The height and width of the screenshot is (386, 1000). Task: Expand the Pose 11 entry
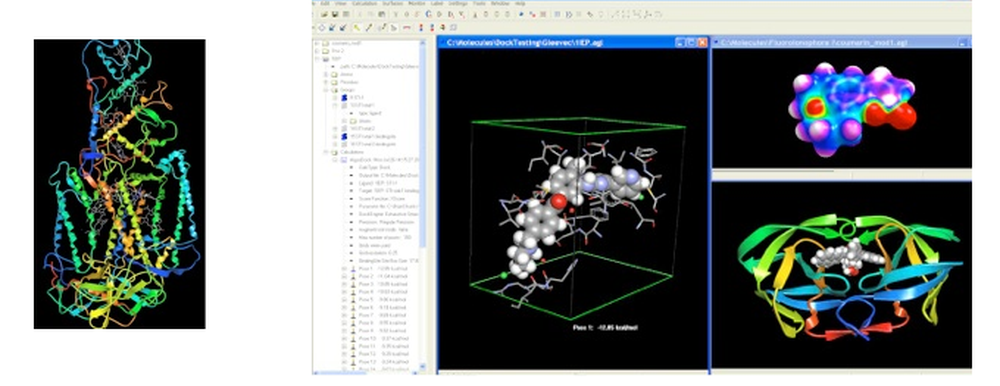tap(344, 346)
